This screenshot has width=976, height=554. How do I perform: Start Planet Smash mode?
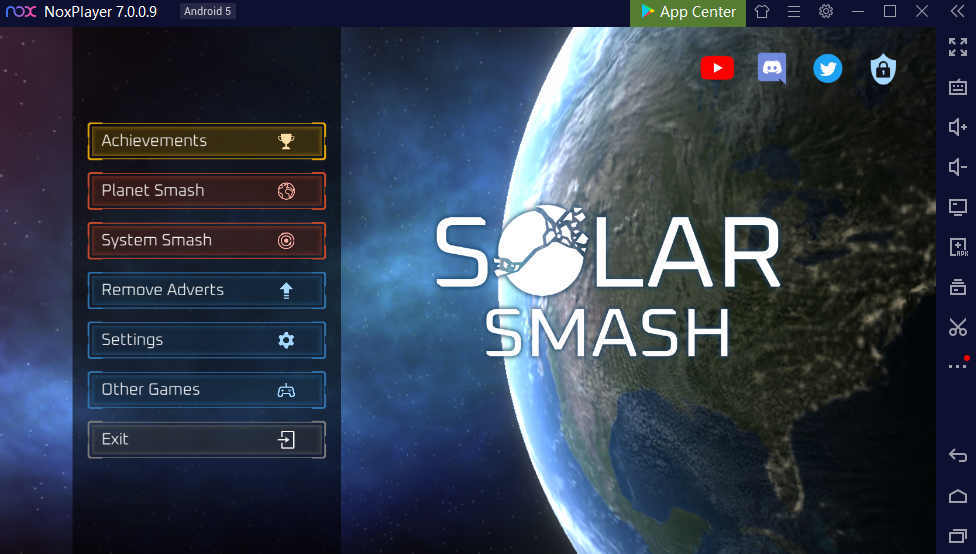tap(207, 191)
